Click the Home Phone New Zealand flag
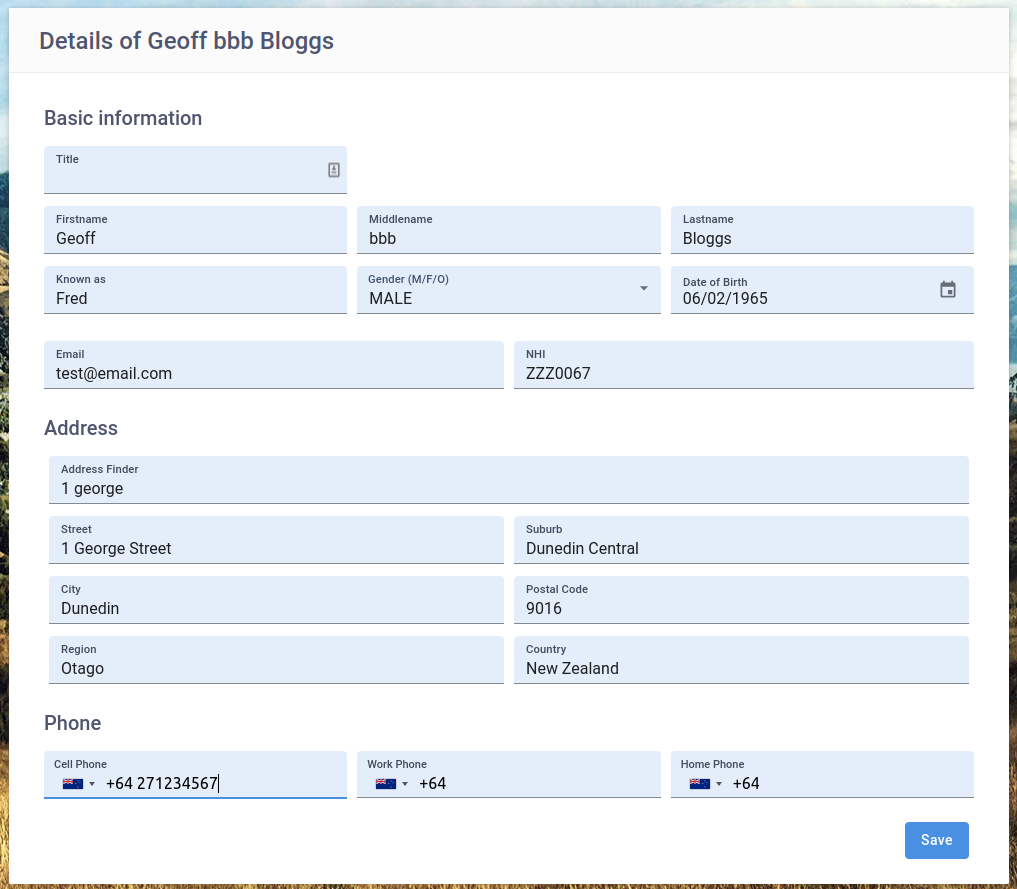This screenshot has height=889, width=1017. pos(699,784)
